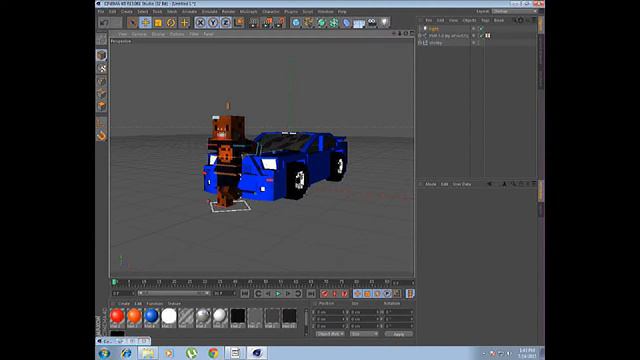Viewport: 640px width, 360px height.
Task: Click the green generator object icon
Action: [x=321, y=23]
